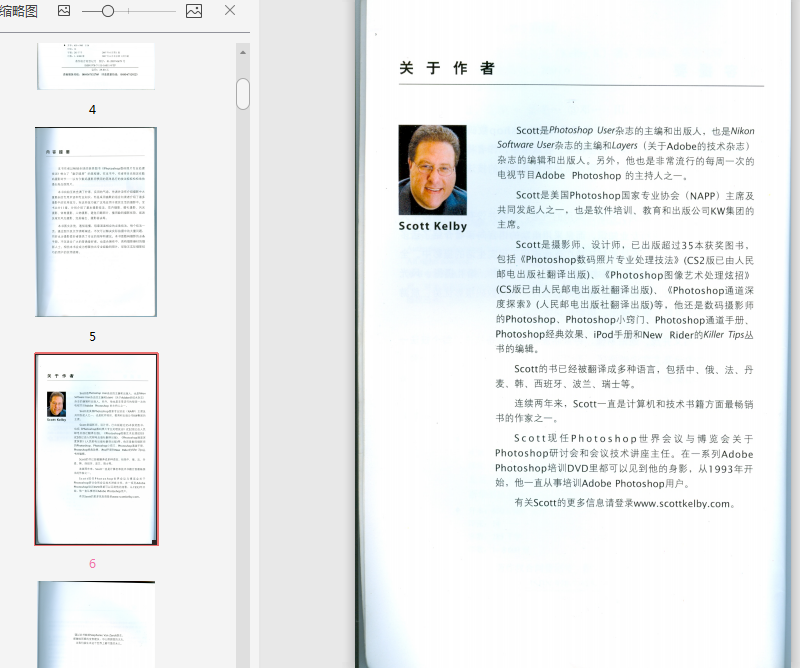
Task: Adjust the thumbnail size slider handle
Action: pyautogui.click(x=108, y=11)
